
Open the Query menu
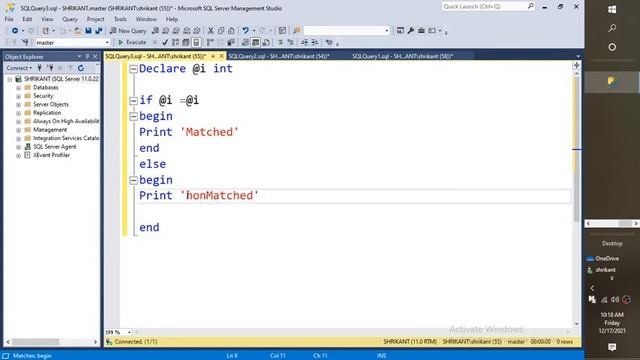70,19
